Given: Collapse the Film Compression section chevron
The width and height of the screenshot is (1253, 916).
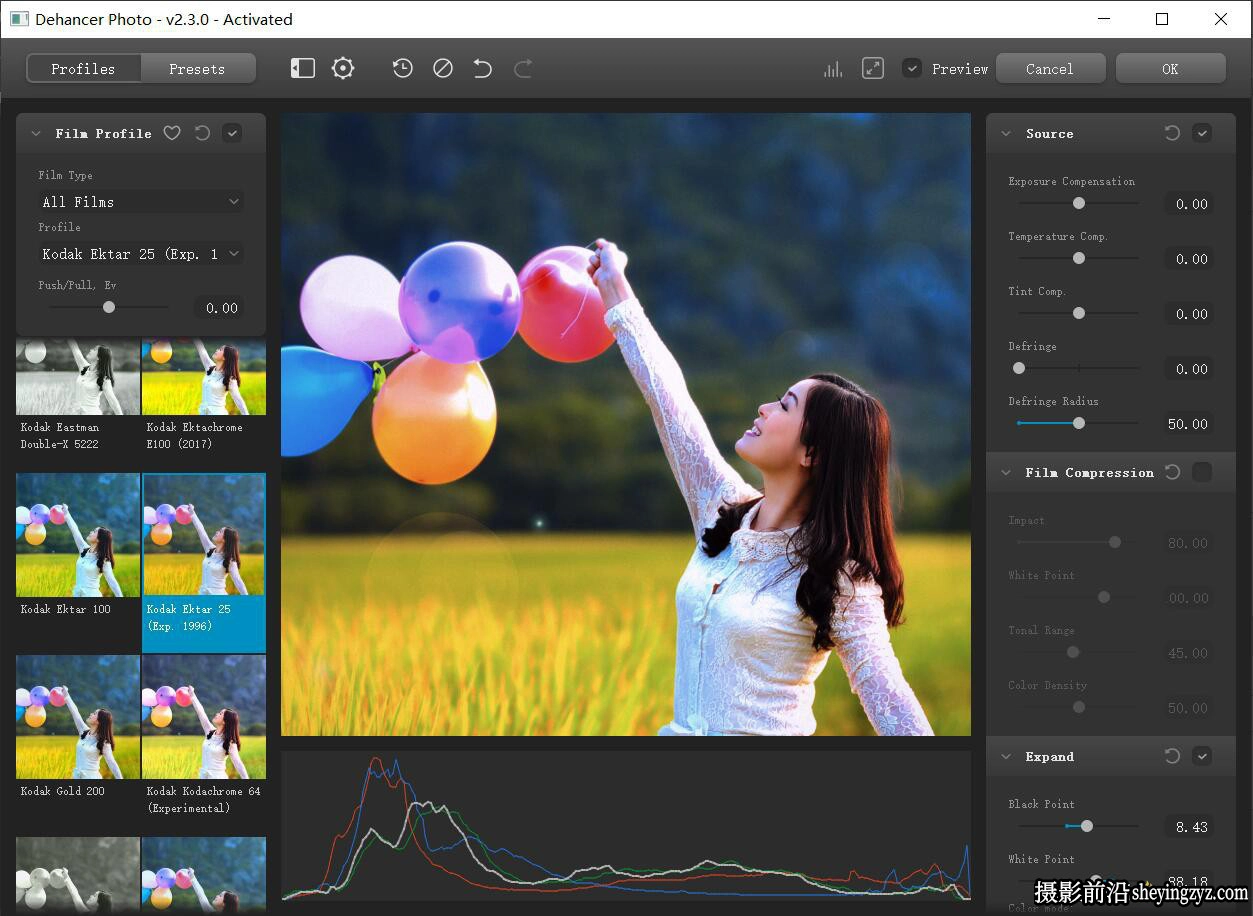Looking at the screenshot, I should 1006,472.
